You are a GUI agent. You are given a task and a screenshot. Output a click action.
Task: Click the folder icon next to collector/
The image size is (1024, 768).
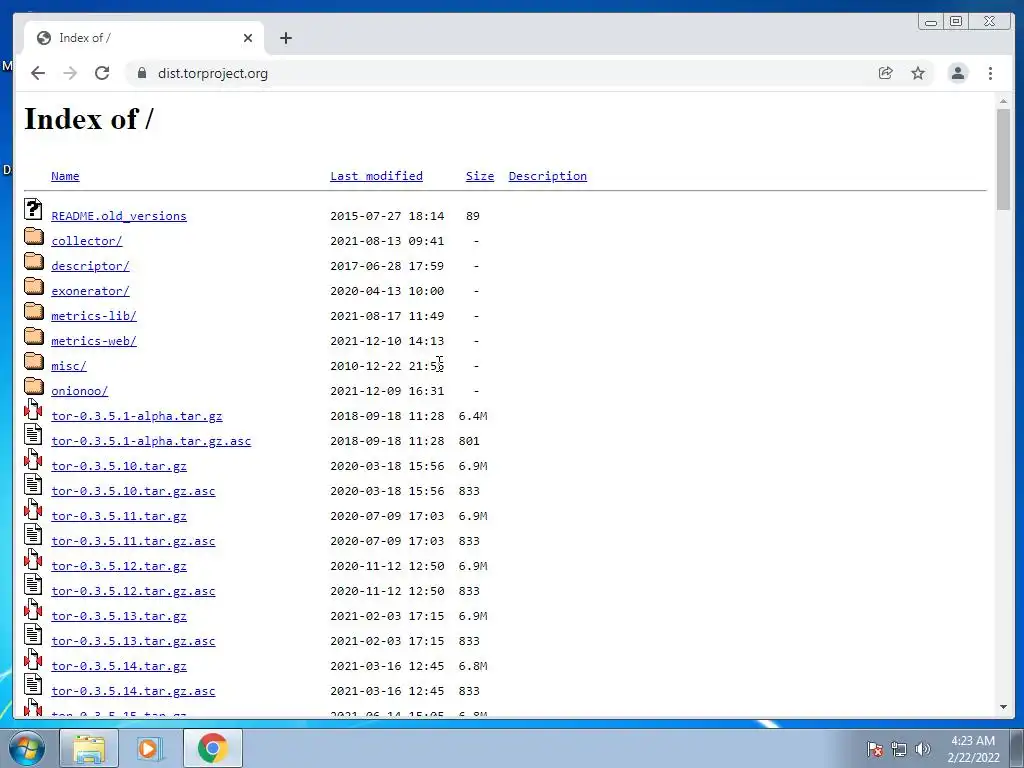[33, 236]
